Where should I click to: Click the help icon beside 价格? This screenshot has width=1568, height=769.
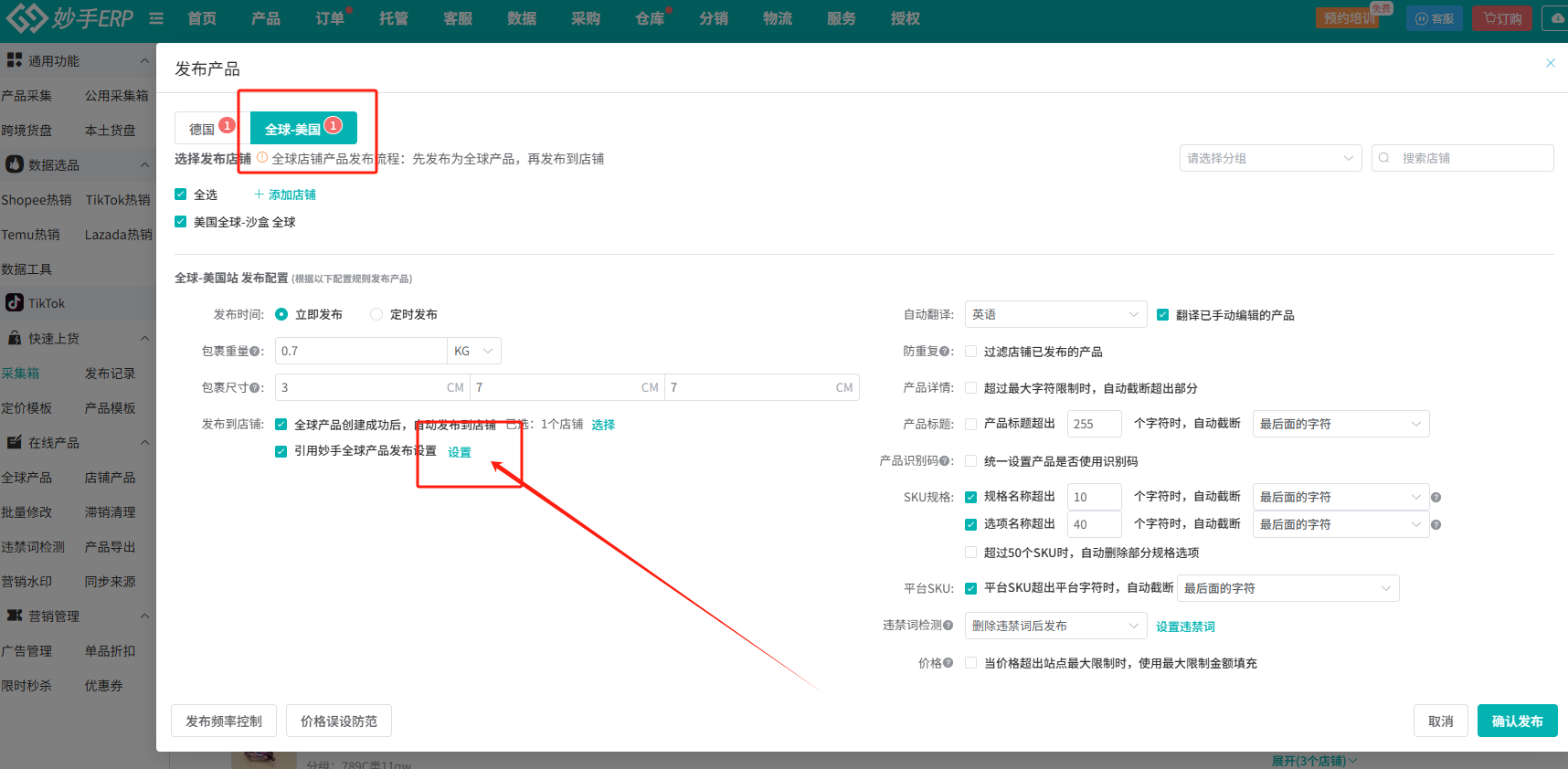pyautogui.click(x=948, y=663)
